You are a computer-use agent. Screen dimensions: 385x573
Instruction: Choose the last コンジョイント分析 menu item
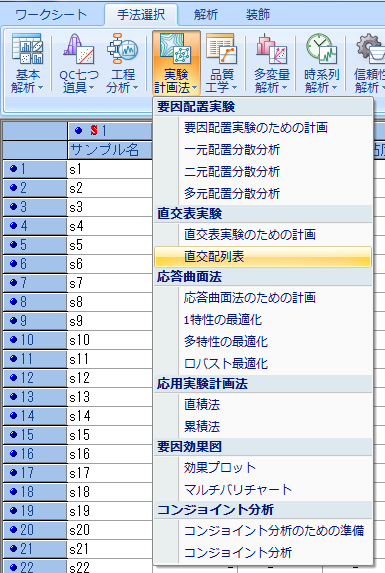263,552
